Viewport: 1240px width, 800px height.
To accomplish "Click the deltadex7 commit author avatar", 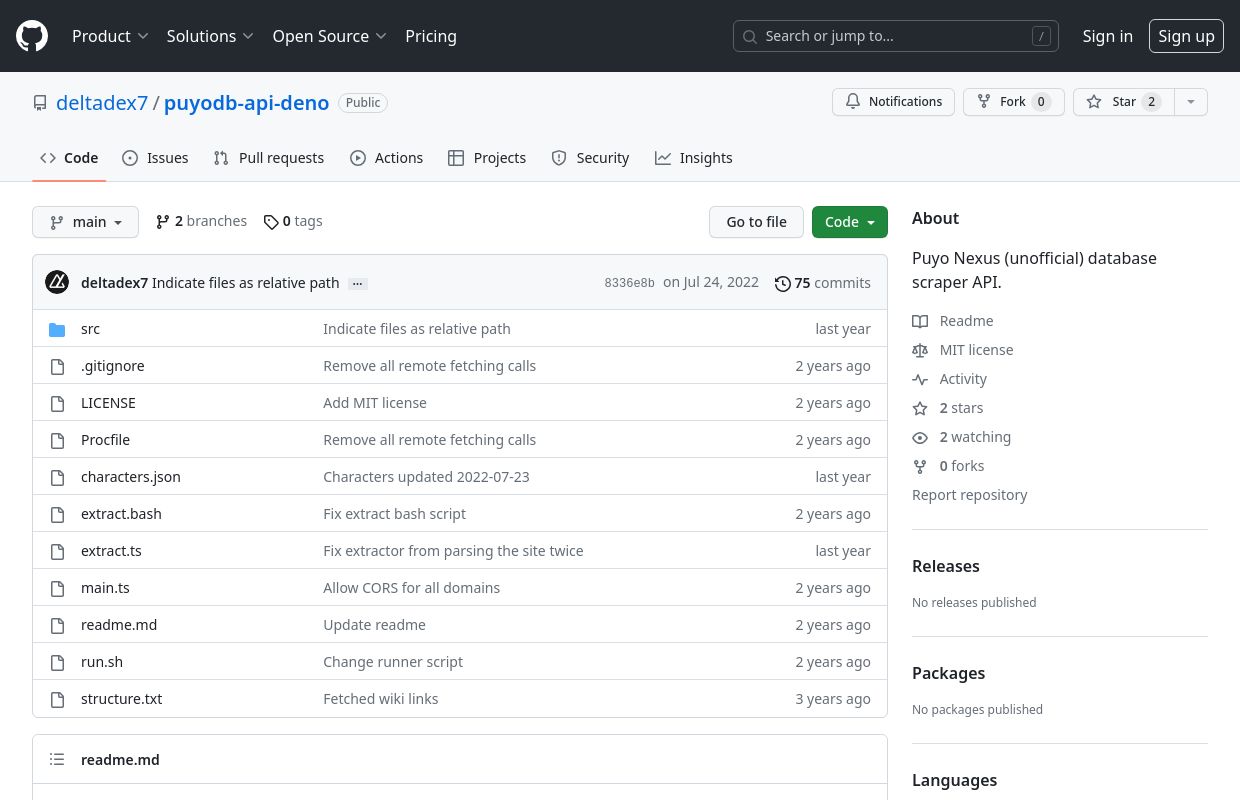I will click(57, 282).
